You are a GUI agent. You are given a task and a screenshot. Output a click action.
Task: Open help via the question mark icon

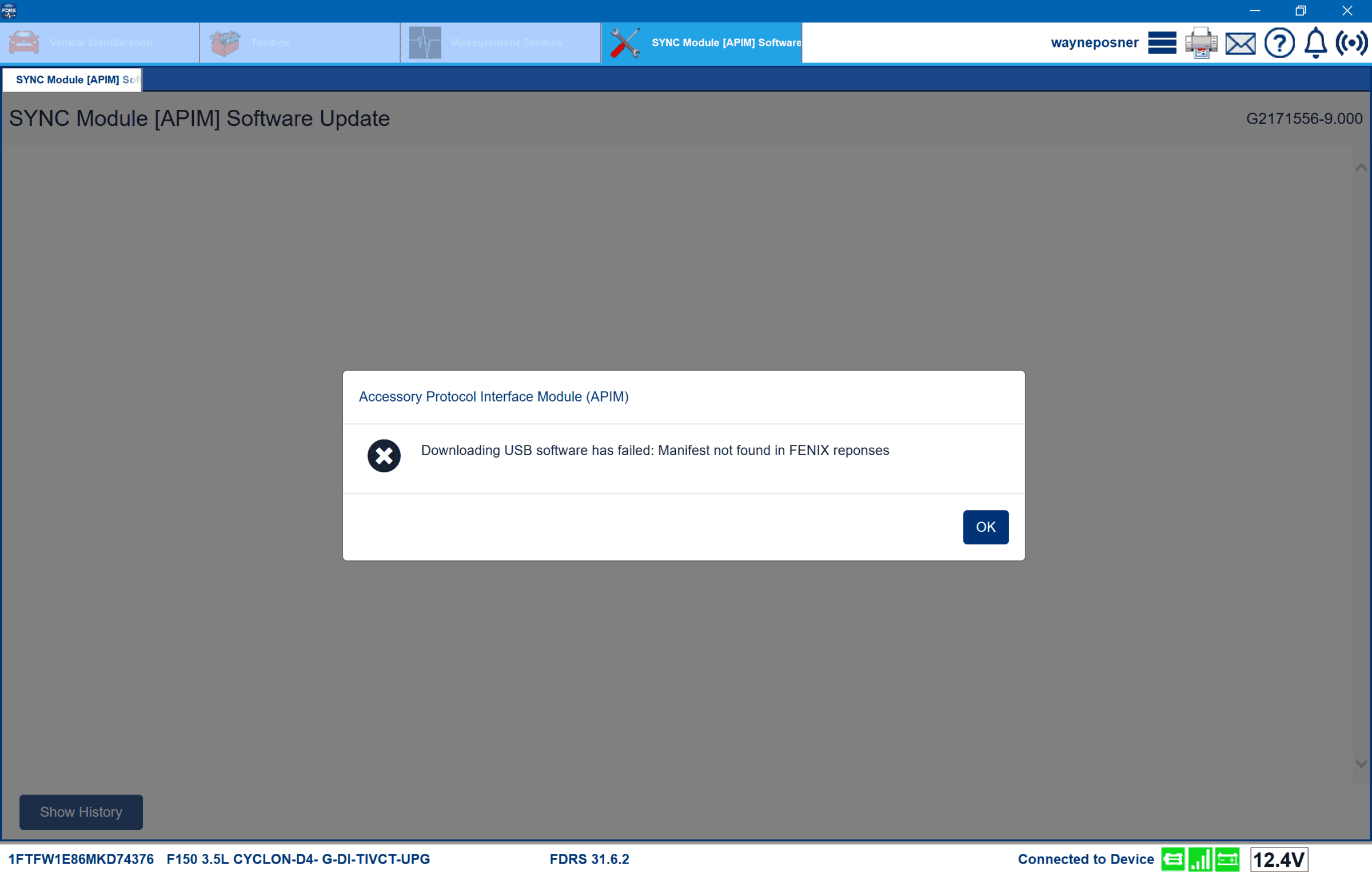coord(1279,43)
